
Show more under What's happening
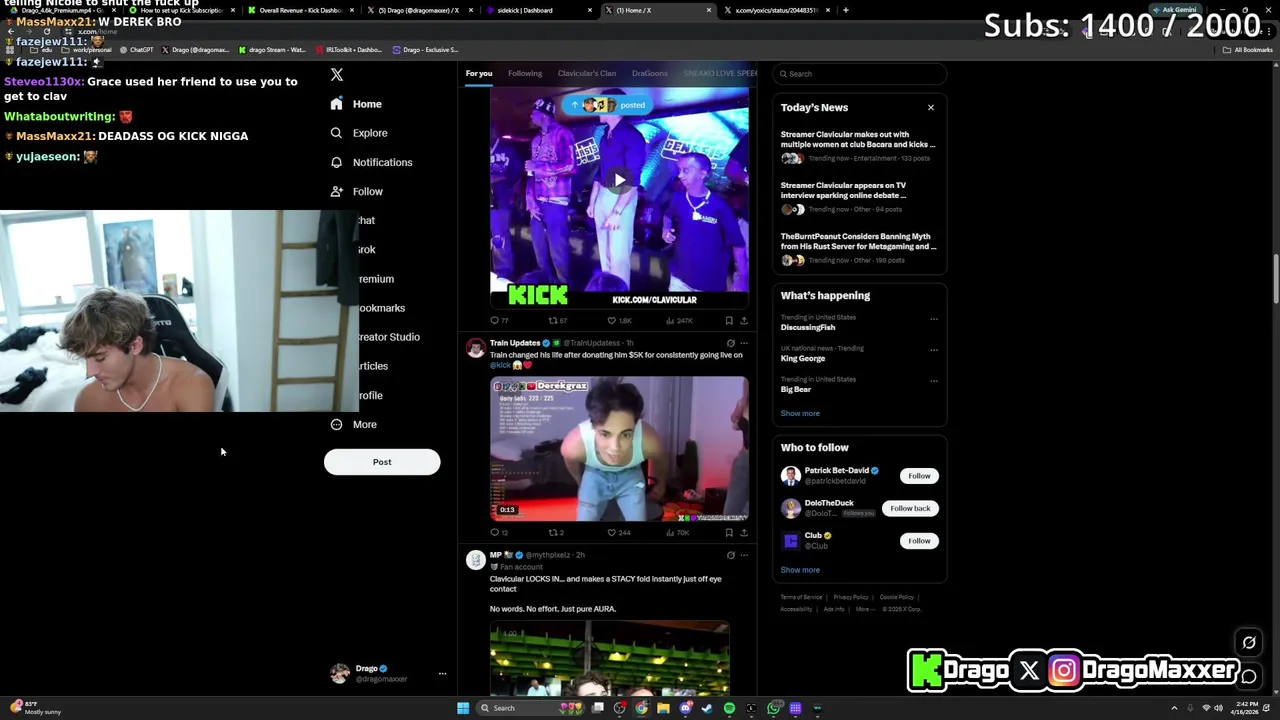click(x=800, y=413)
